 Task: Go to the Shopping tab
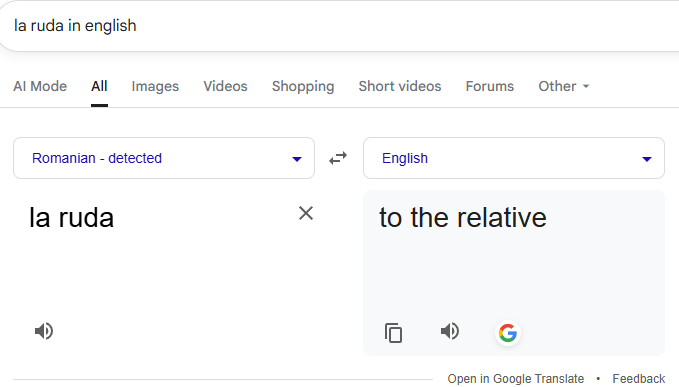point(303,86)
